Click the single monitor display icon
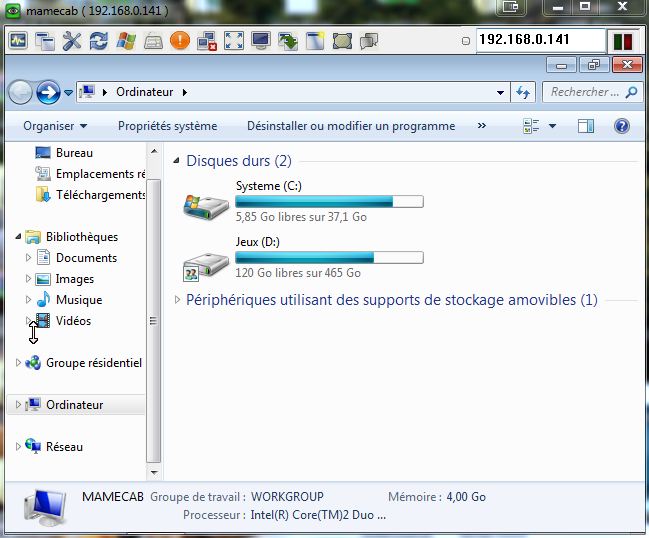Image resolution: width=649 pixels, height=538 pixels. pos(261,41)
